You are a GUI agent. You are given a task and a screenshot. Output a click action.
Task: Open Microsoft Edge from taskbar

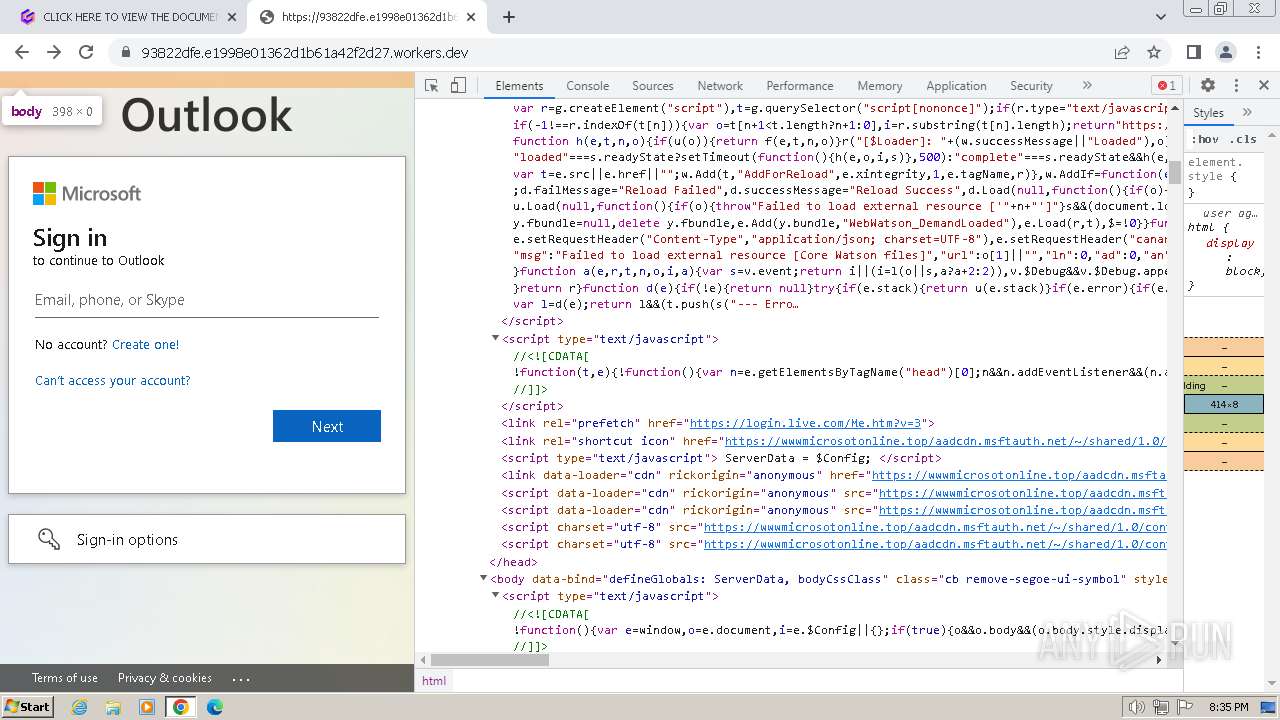[x=214, y=707]
